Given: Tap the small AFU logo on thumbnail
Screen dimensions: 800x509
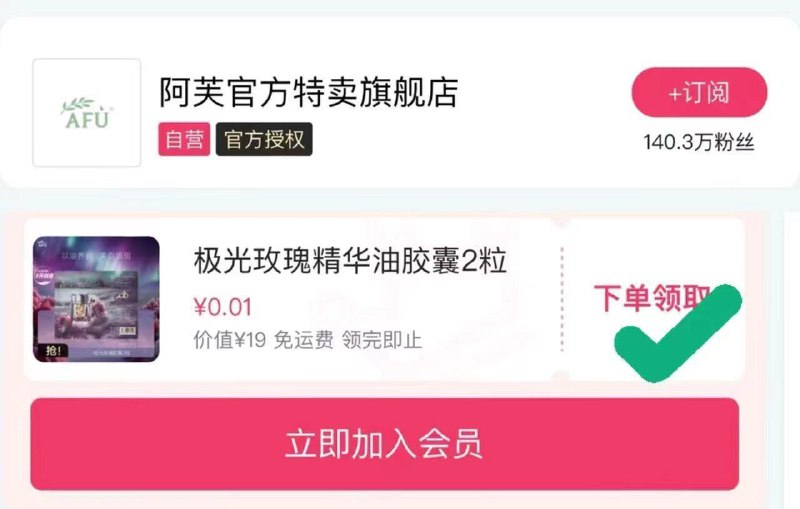Looking at the screenshot, I should pyautogui.click(x=40, y=244).
